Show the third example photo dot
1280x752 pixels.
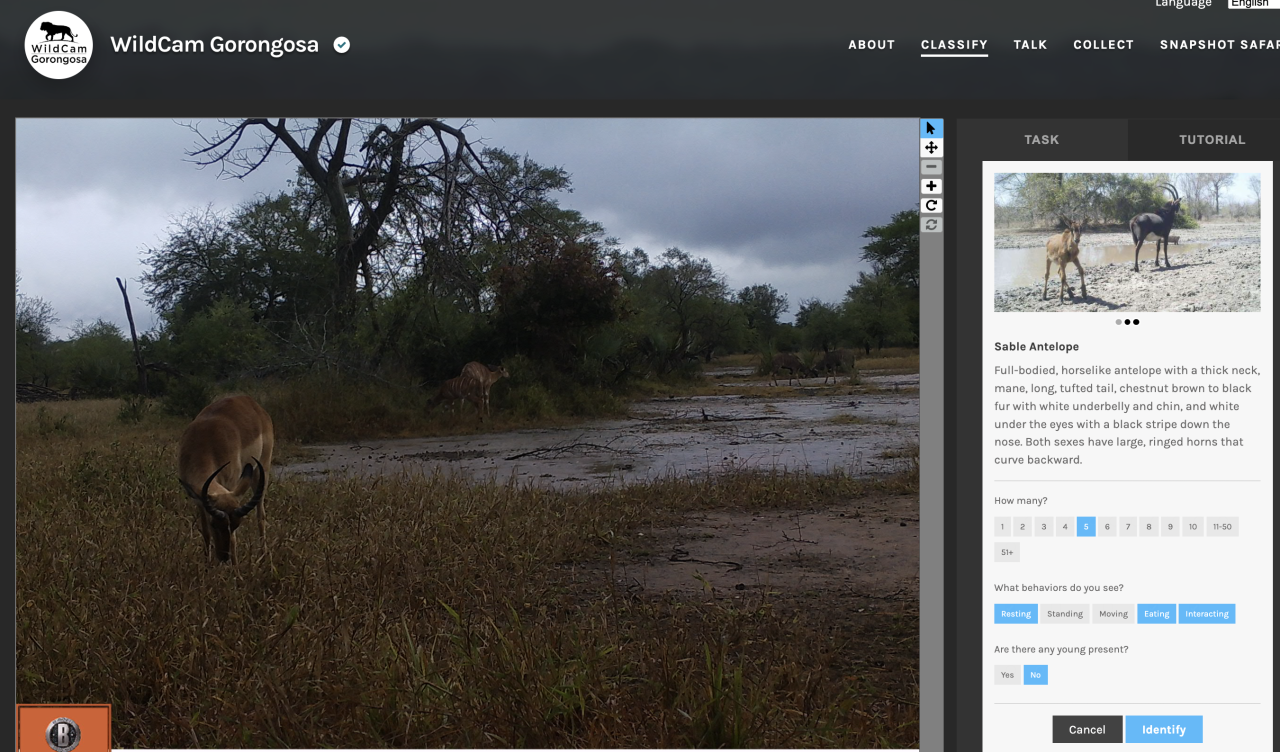1136,322
